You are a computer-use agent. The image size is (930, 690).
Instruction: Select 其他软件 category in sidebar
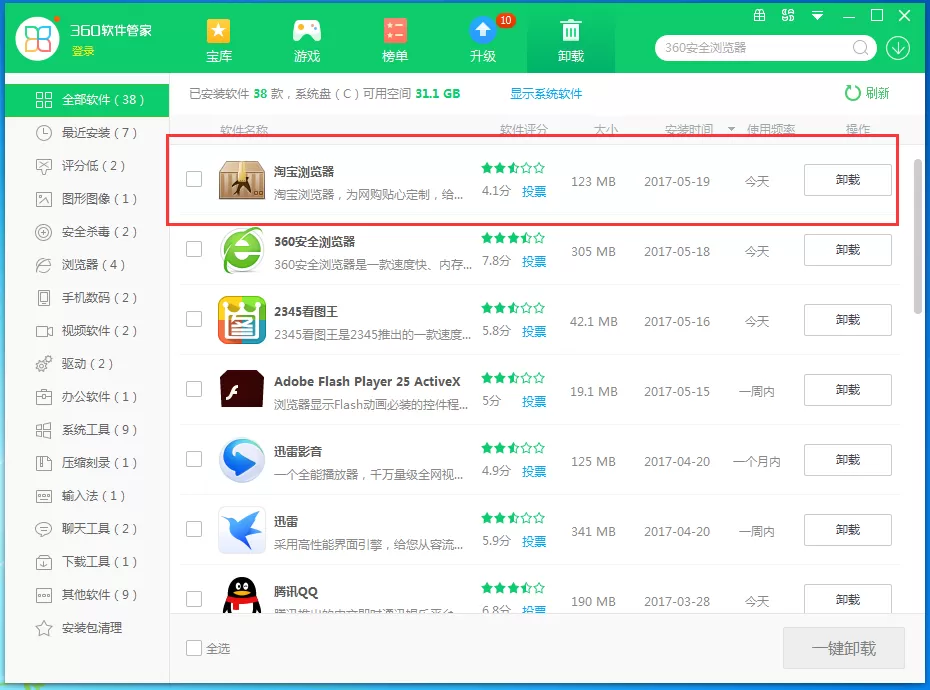[87, 595]
